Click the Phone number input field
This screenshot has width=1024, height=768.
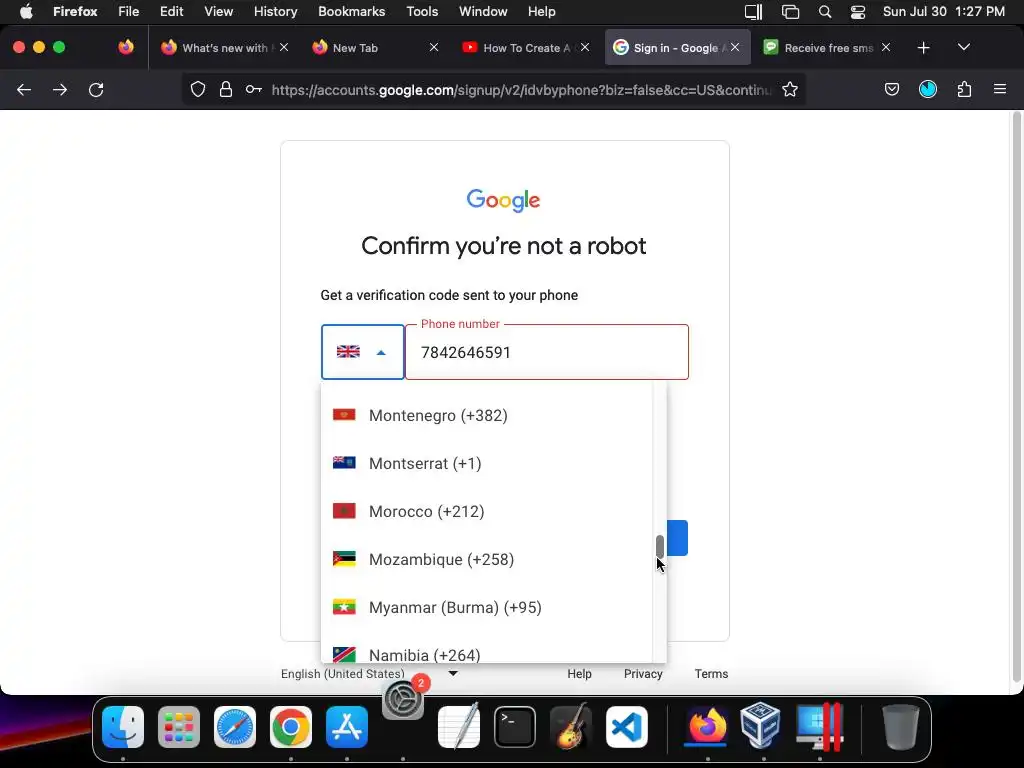[x=547, y=352]
